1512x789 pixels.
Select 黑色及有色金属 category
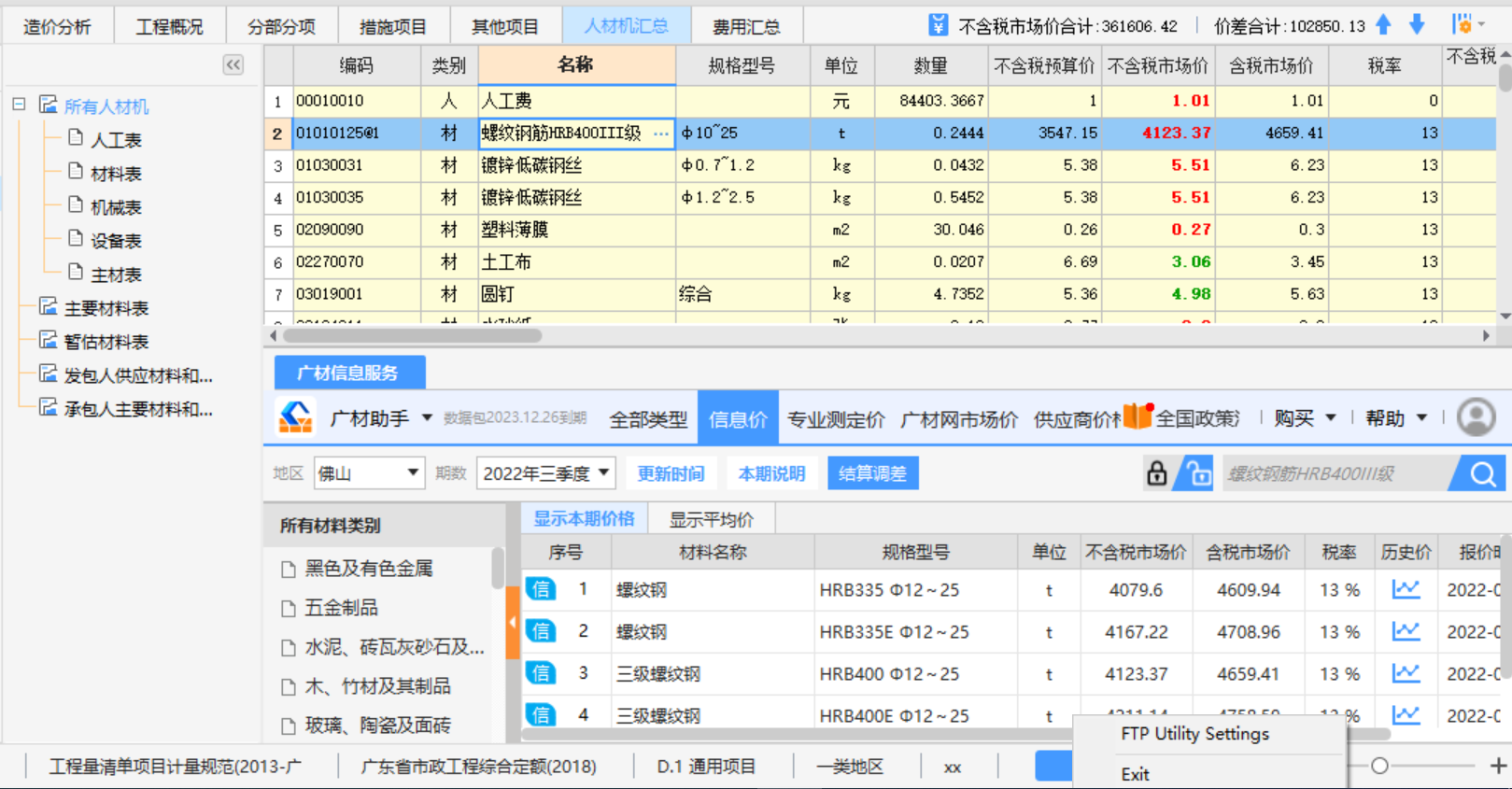click(368, 569)
